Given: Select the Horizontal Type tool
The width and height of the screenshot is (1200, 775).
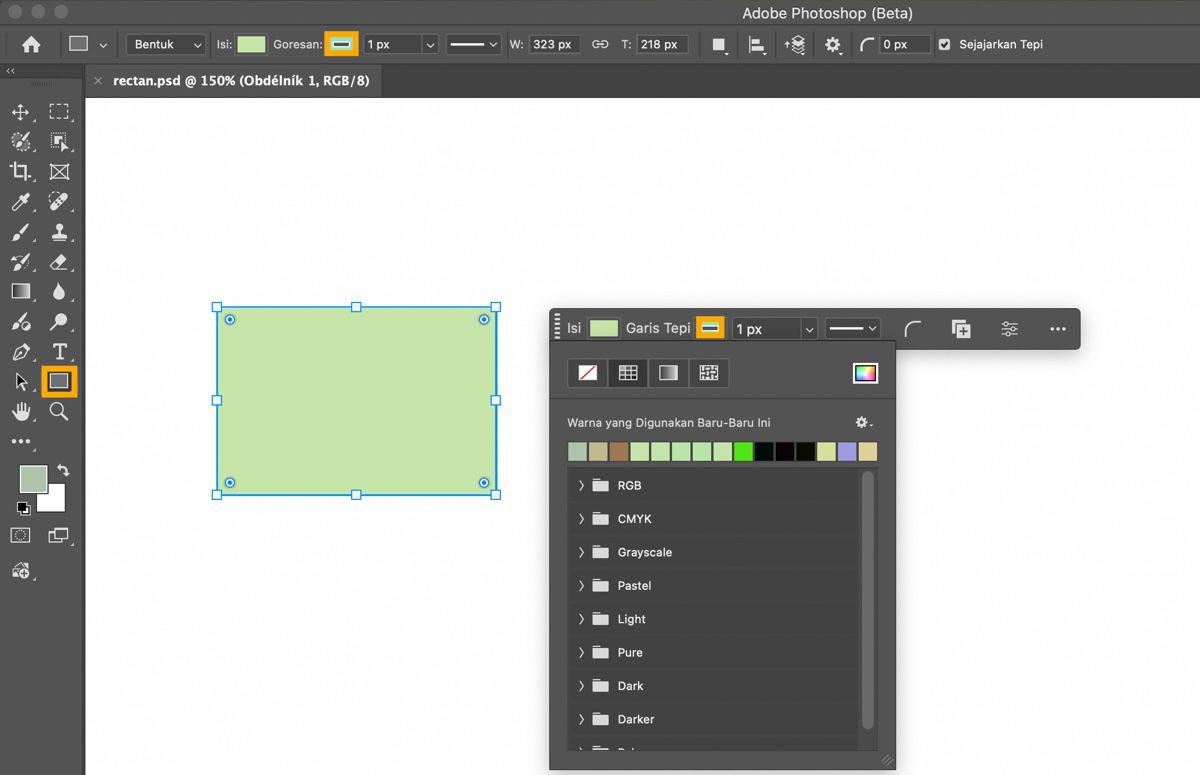Looking at the screenshot, I should [x=59, y=352].
